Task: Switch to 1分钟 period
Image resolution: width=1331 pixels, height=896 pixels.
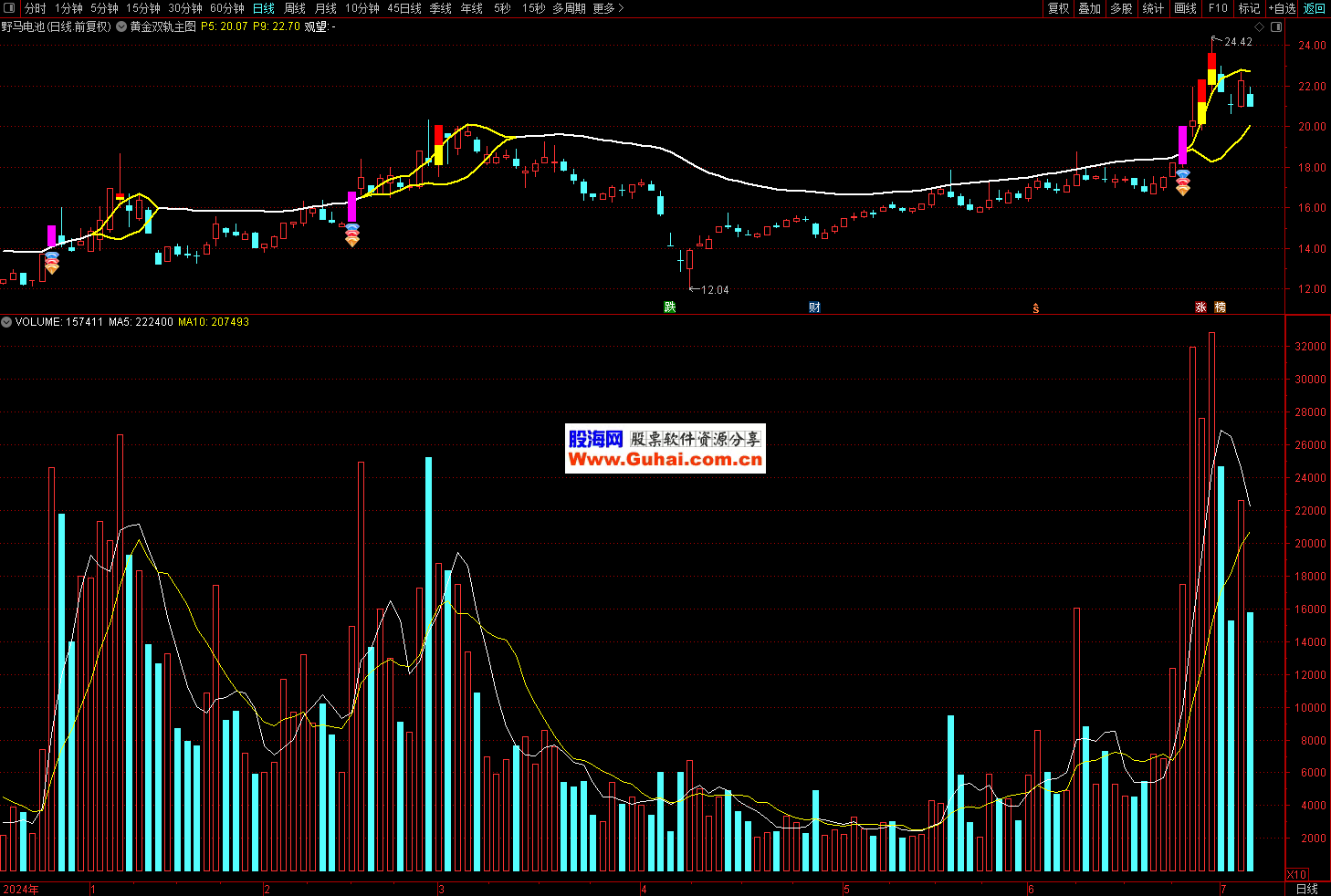Action: [68, 8]
